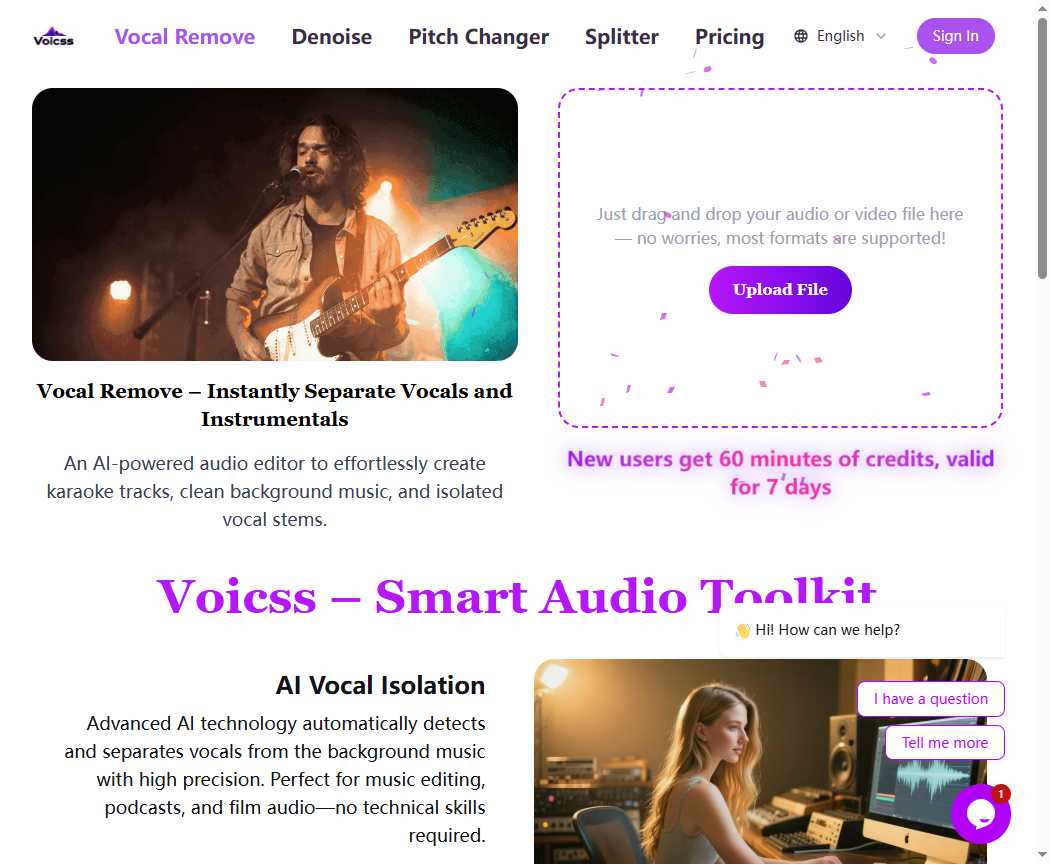Go to the Denoise page
Image resolution: width=1050 pixels, height=864 pixels.
(331, 37)
